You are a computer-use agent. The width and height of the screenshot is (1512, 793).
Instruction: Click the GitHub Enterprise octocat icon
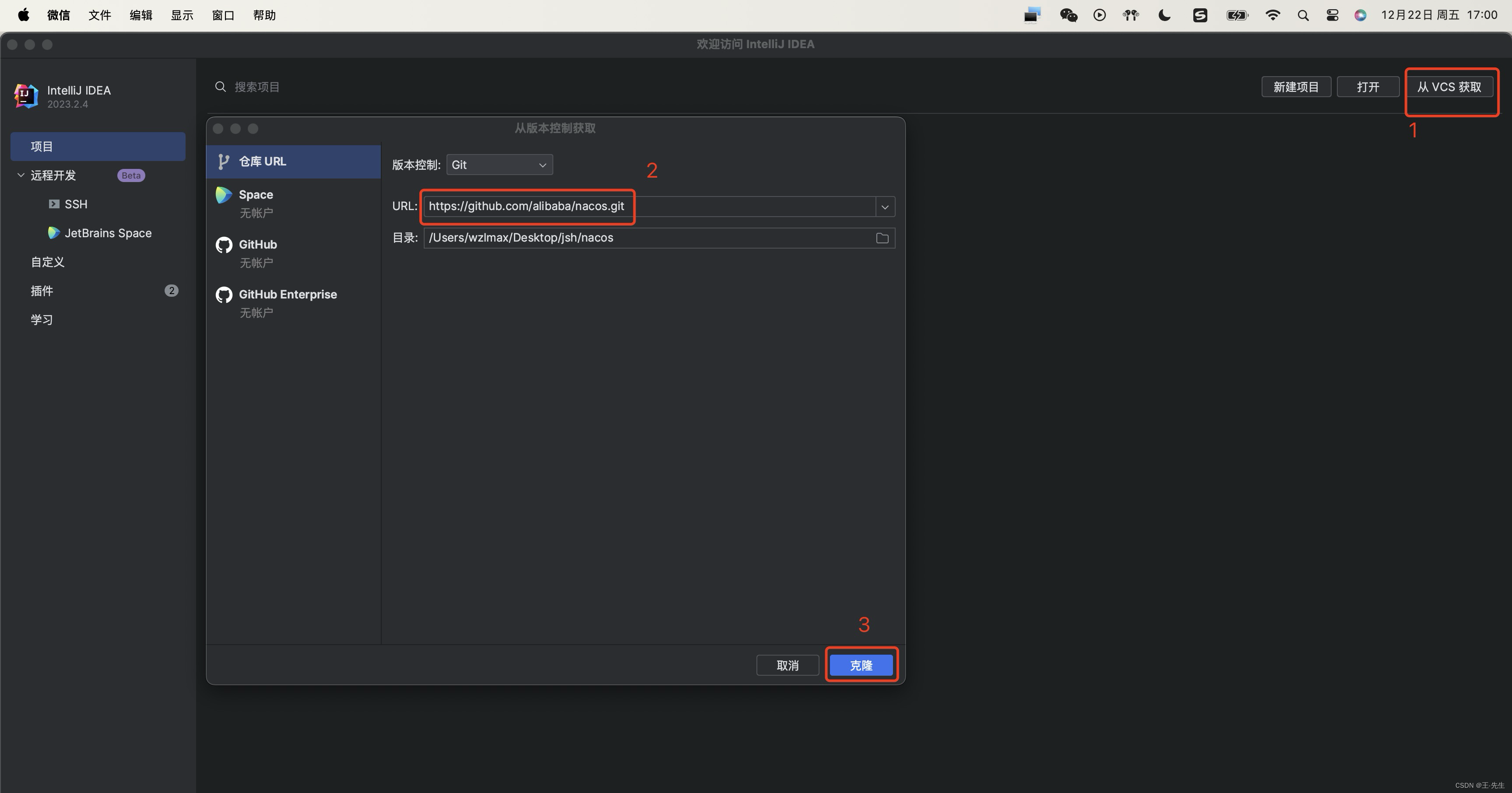point(224,295)
